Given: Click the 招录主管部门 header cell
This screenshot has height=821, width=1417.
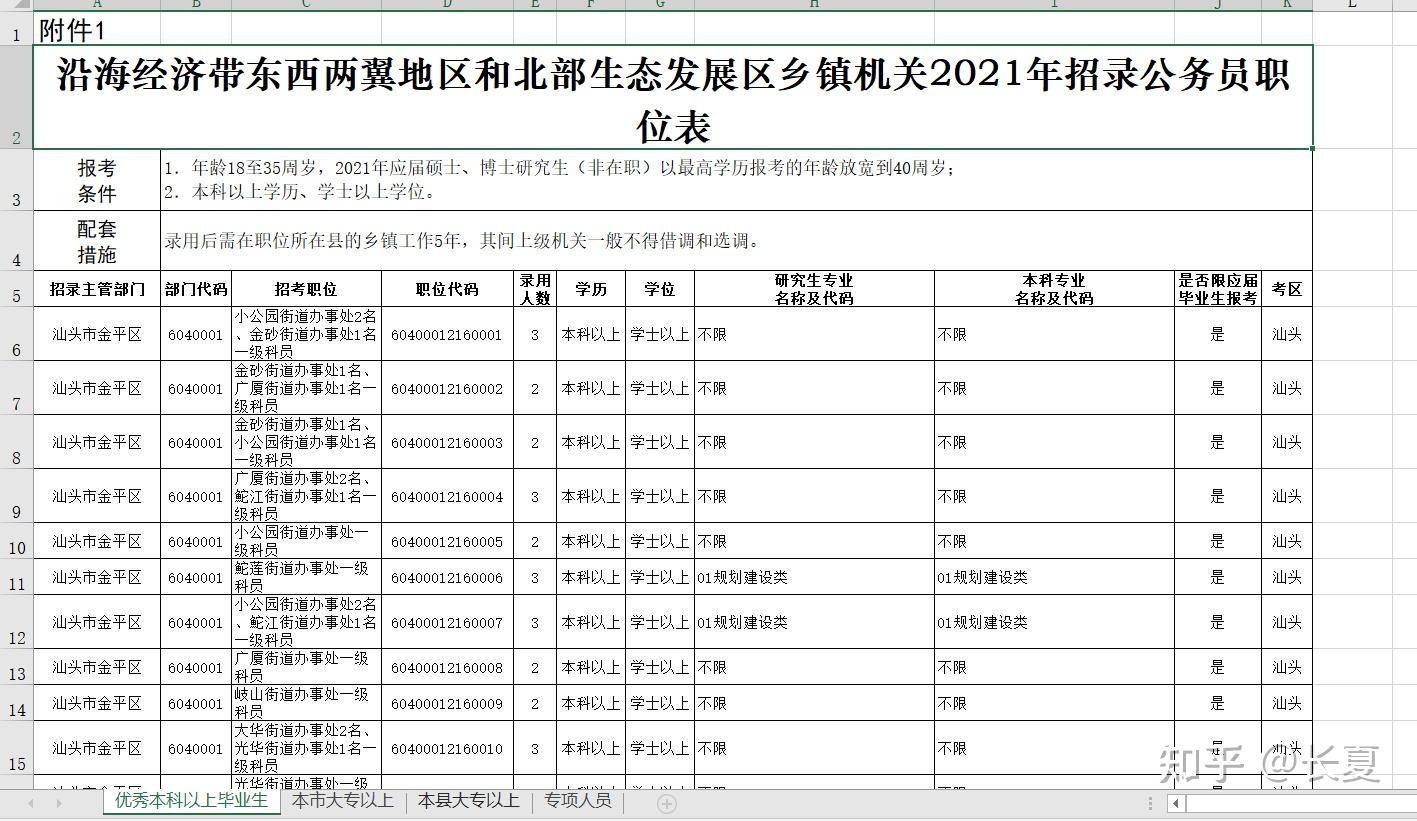Looking at the screenshot, I should click(x=97, y=289).
